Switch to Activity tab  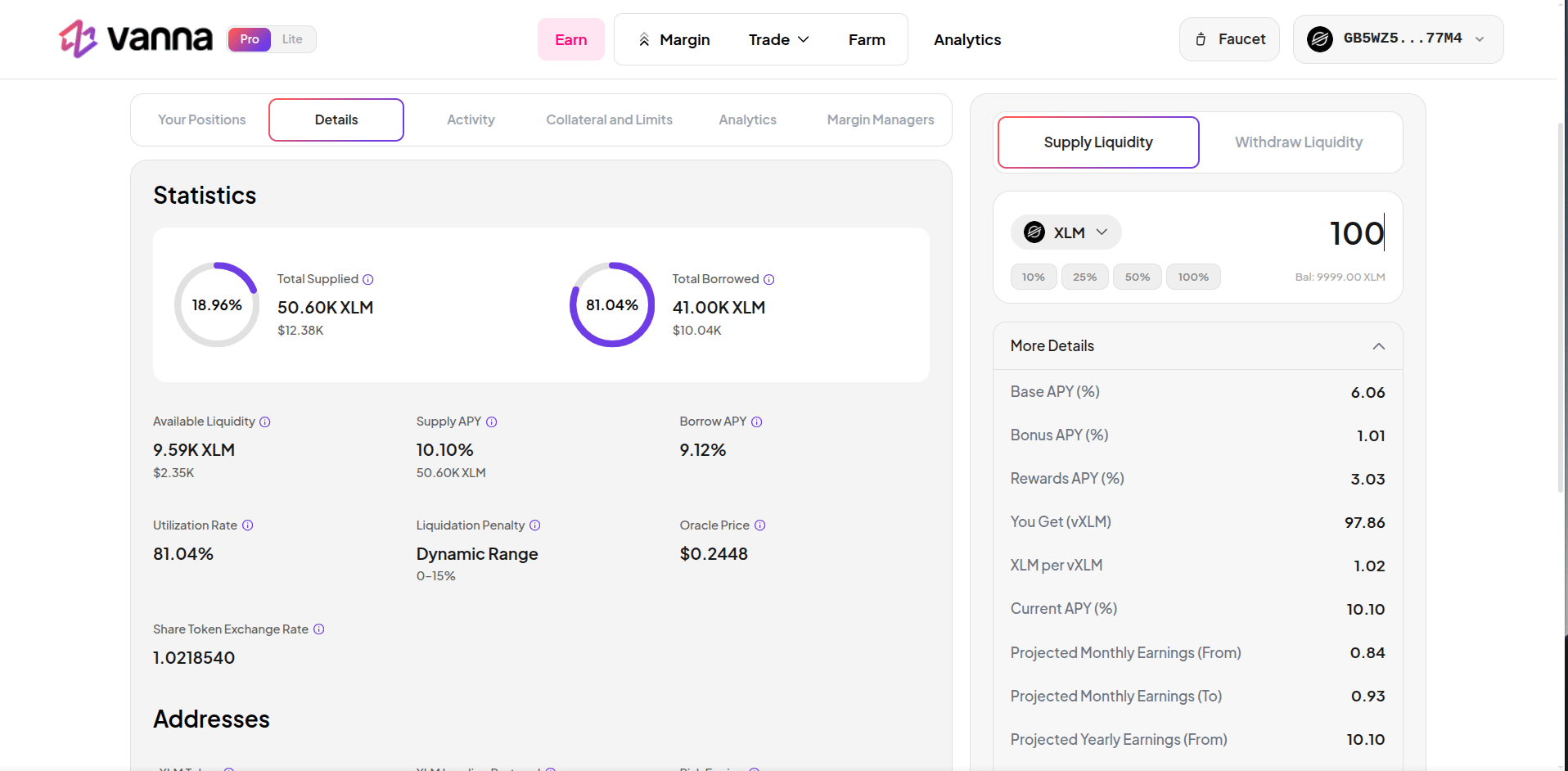(x=471, y=119)
